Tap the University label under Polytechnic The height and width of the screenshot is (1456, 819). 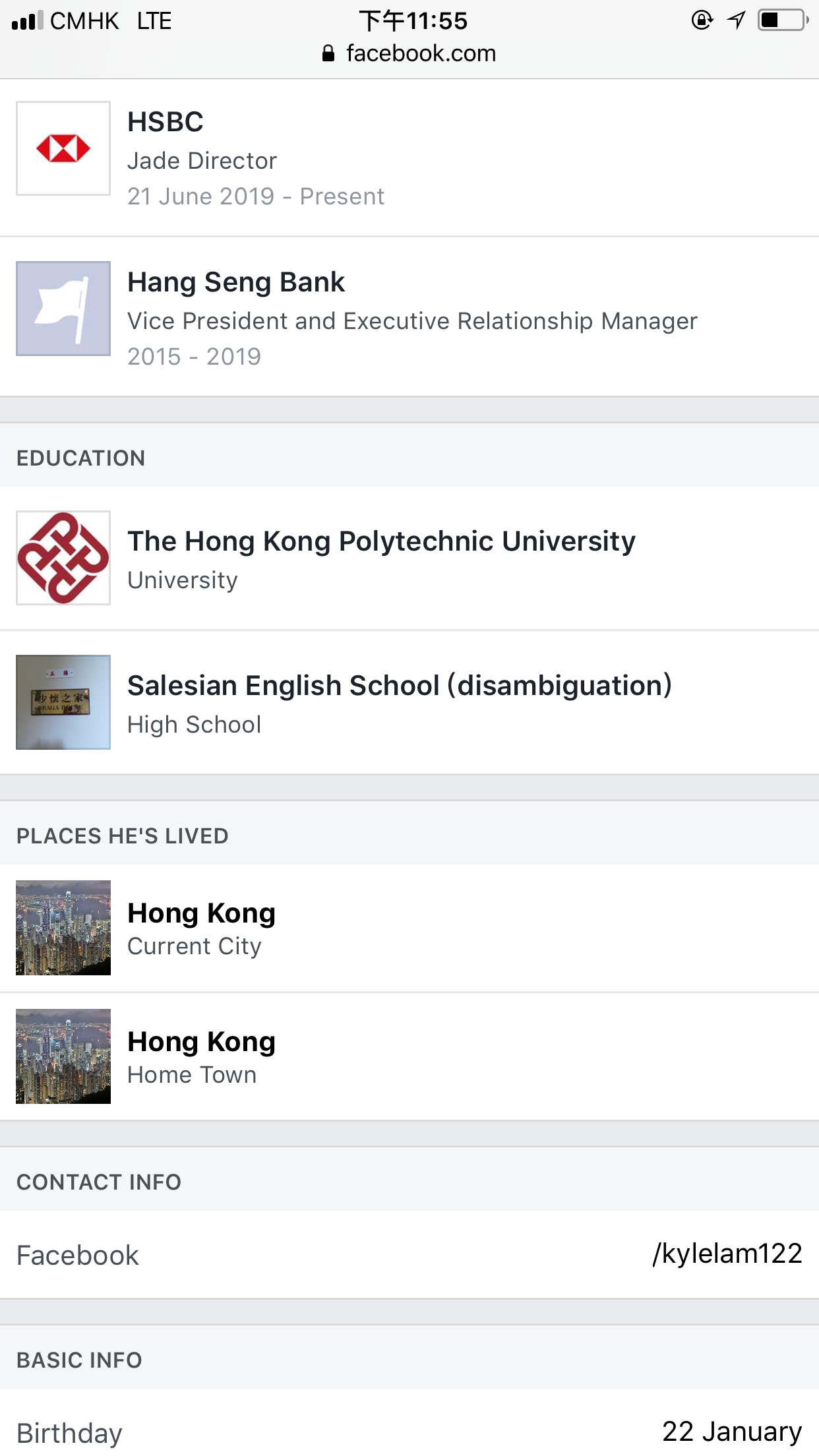(x=183, y=580)
